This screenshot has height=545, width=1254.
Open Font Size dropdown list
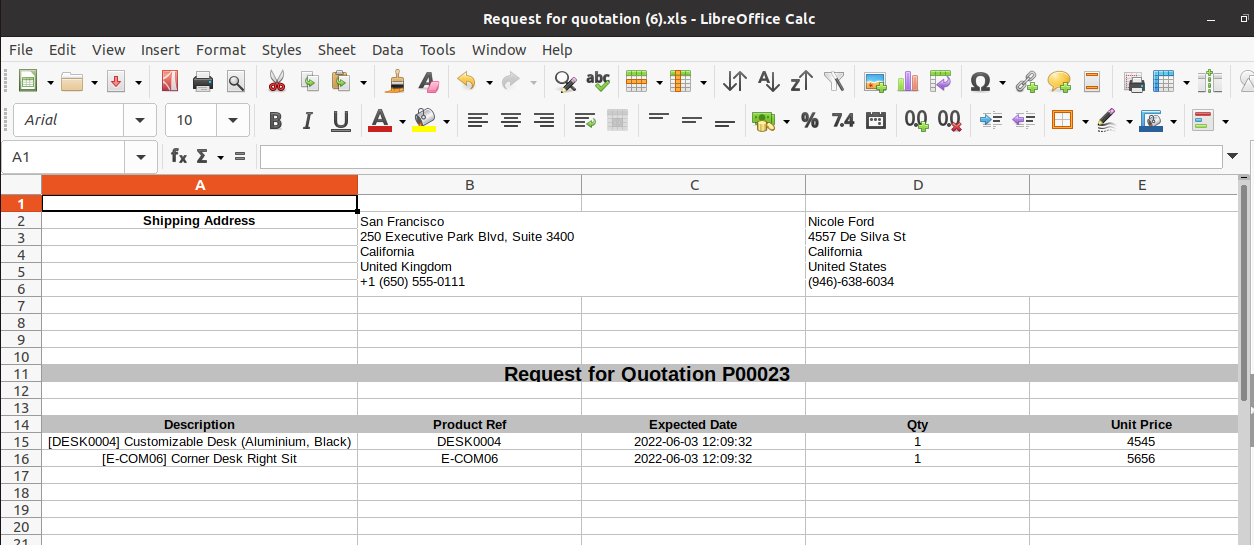click(x=233, y=121)
